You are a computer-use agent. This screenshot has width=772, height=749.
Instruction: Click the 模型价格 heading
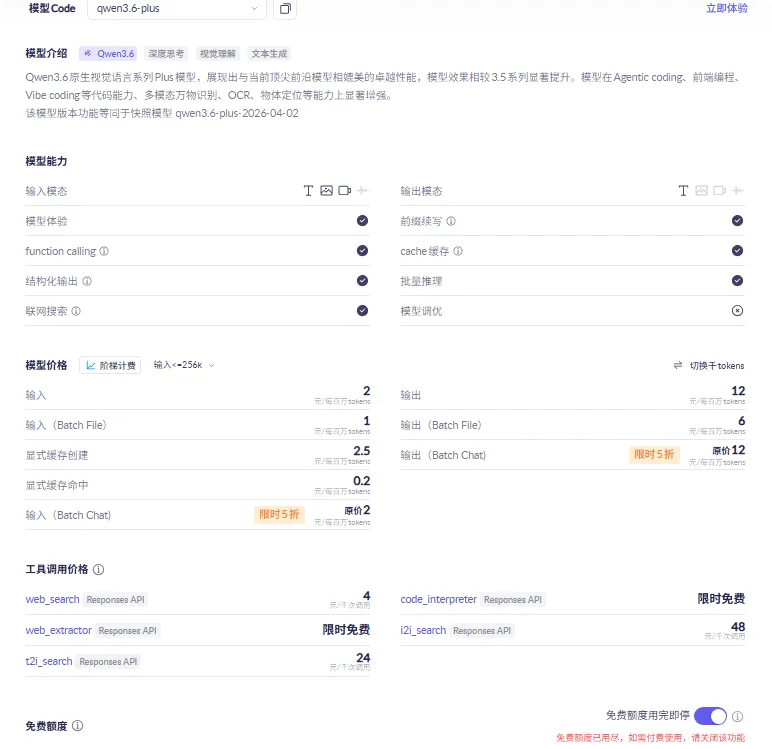(46, 365)
